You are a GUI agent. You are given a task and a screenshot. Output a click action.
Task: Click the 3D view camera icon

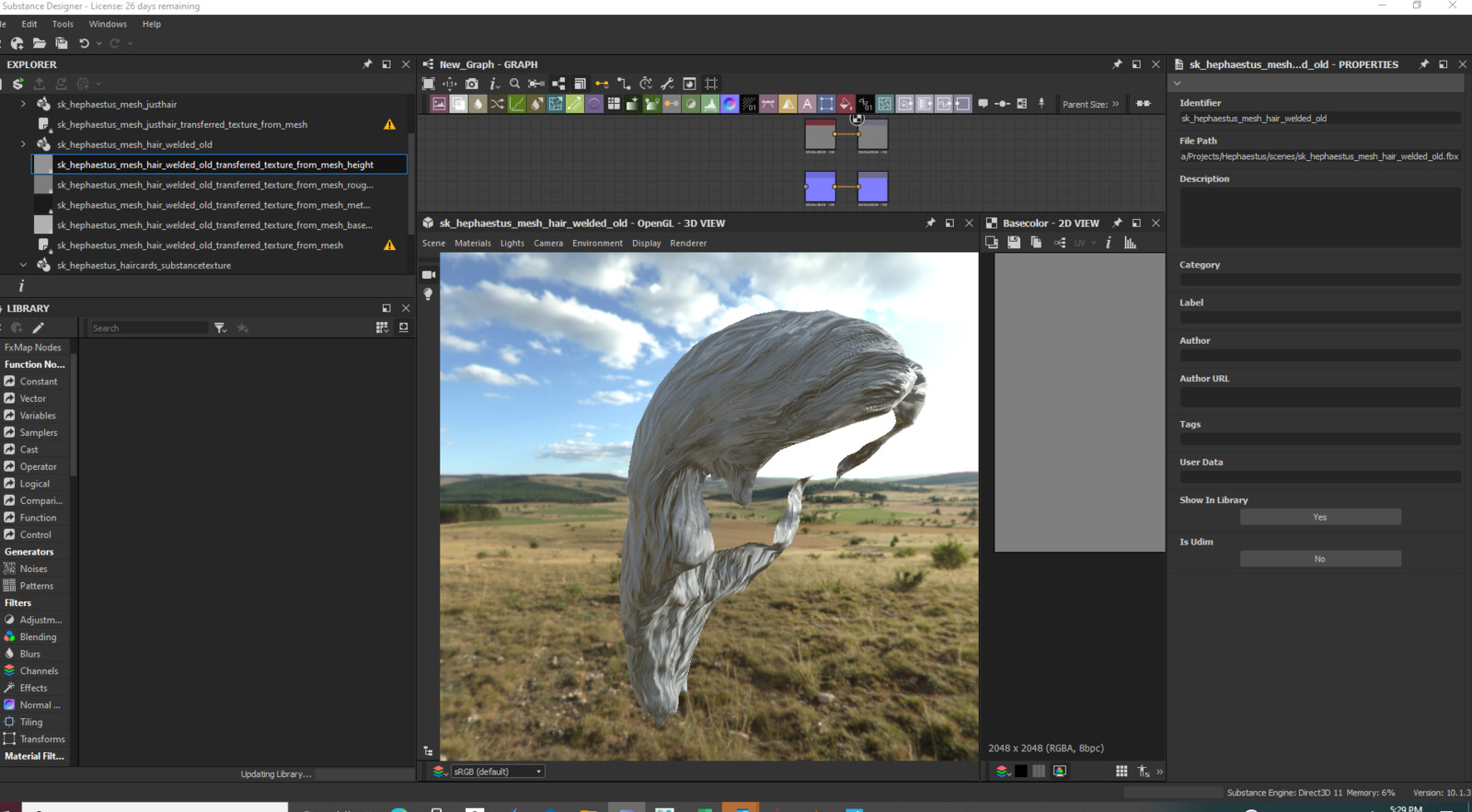coord(428,275)
